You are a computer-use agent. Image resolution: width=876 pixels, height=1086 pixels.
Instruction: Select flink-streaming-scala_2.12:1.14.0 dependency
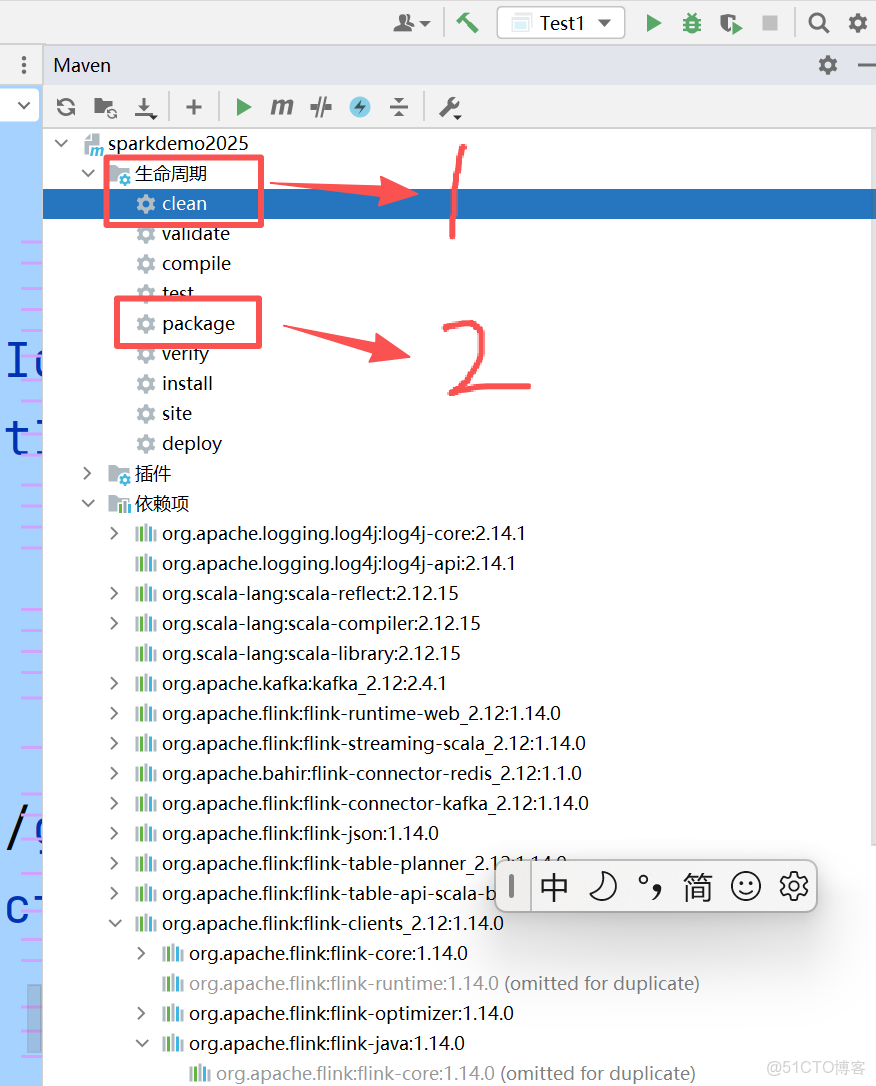pyautogui.click(x=373, y=743)
